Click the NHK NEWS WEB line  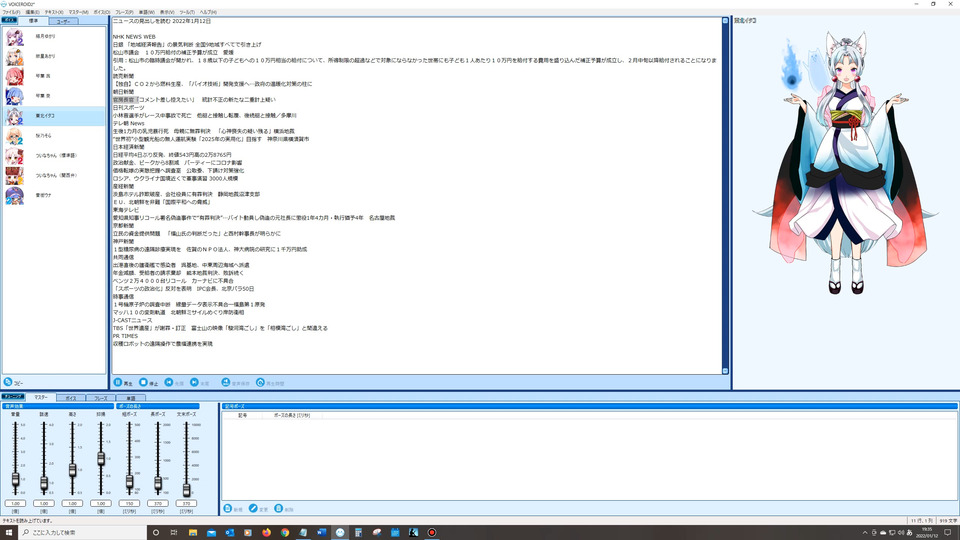coord(134,37)
